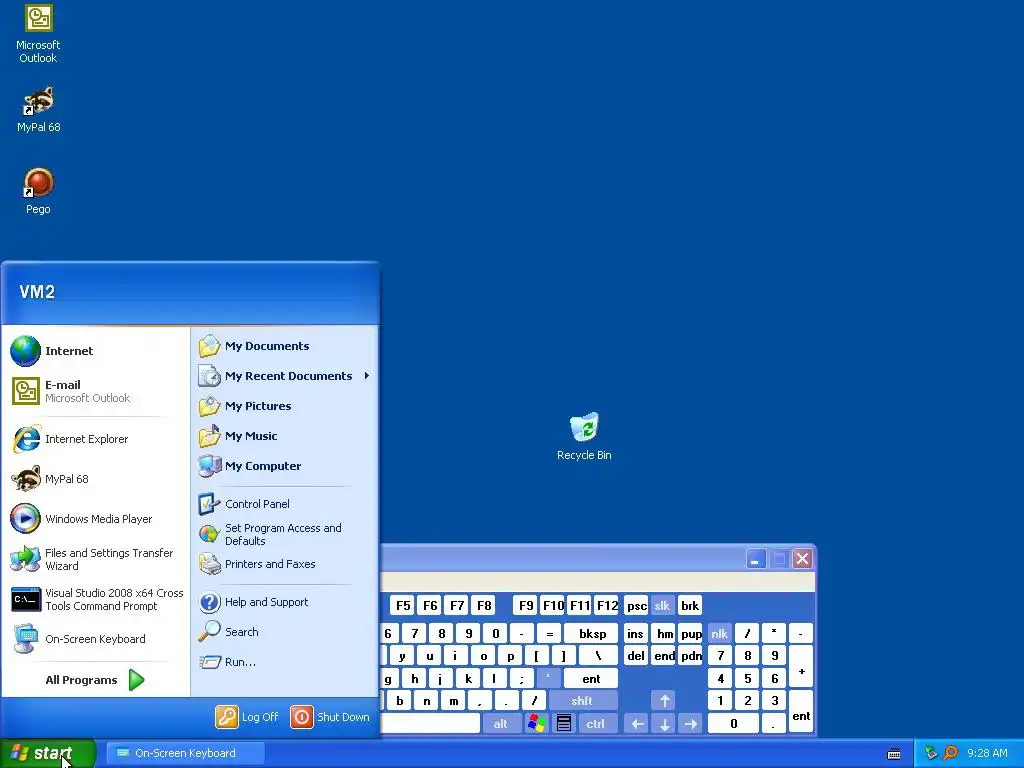Open E-mail Microsoft Outlook in Start menu
Screen dimensions: 1024x768
pyautogui.click(x=95, y=391)
